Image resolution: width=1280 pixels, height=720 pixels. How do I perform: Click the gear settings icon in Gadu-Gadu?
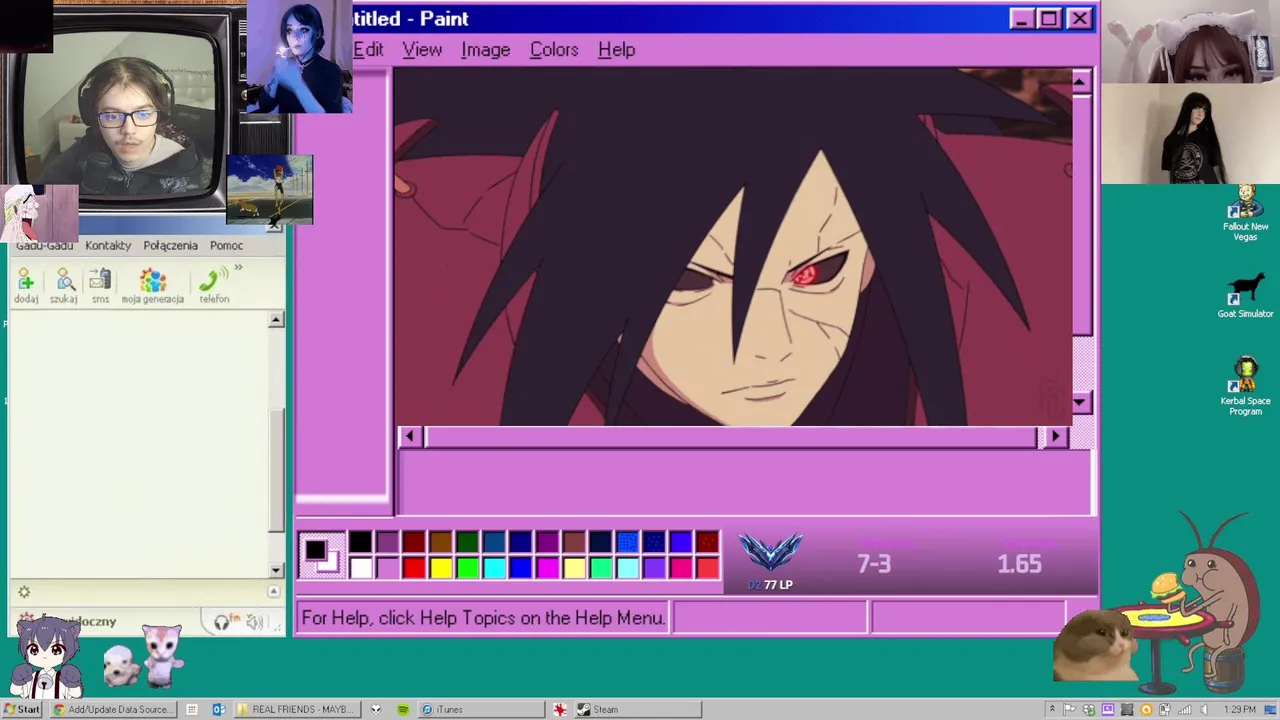pyautogui.click(x=24, y=592)
